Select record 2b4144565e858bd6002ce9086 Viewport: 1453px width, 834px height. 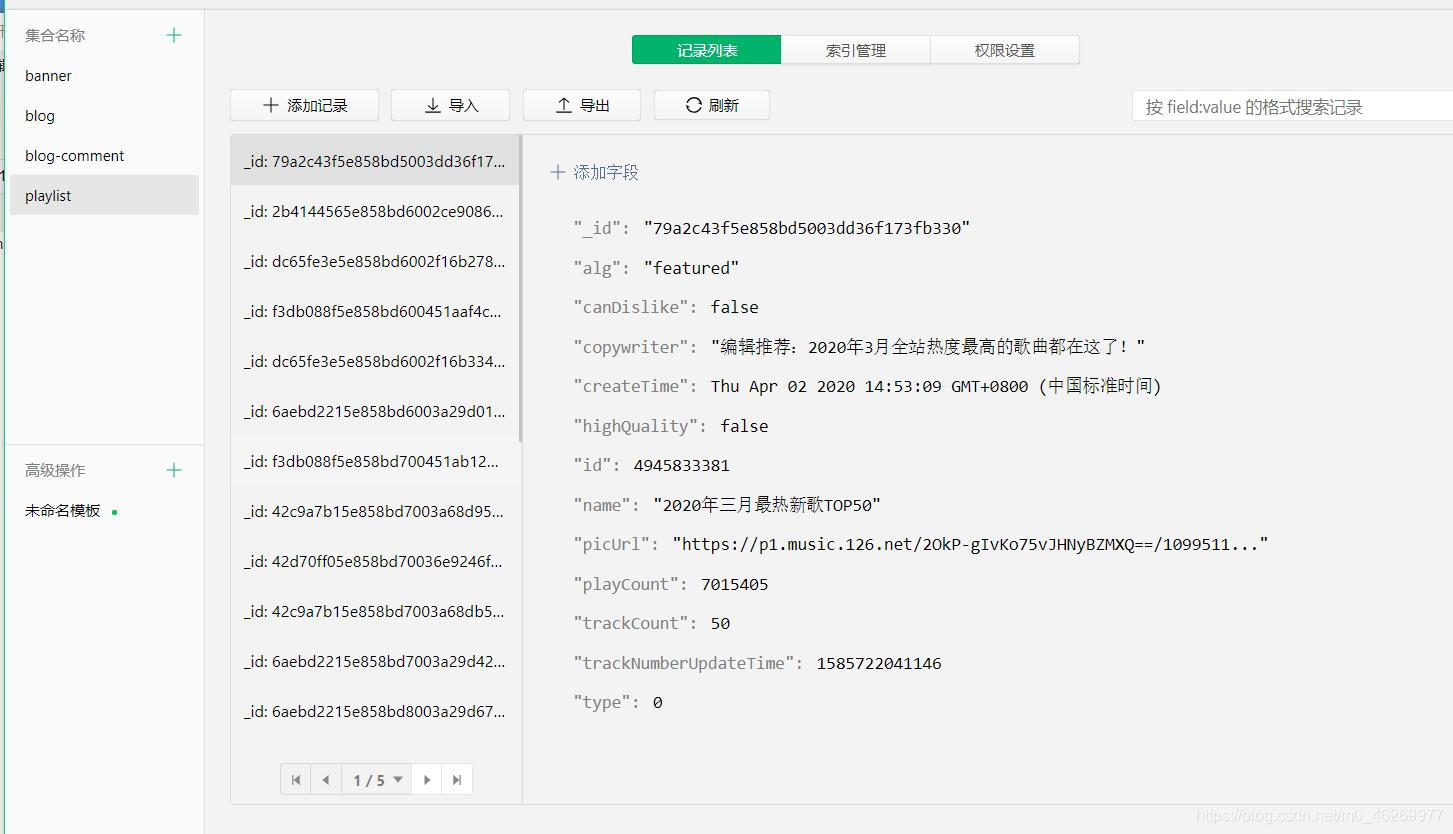[375, 211]
